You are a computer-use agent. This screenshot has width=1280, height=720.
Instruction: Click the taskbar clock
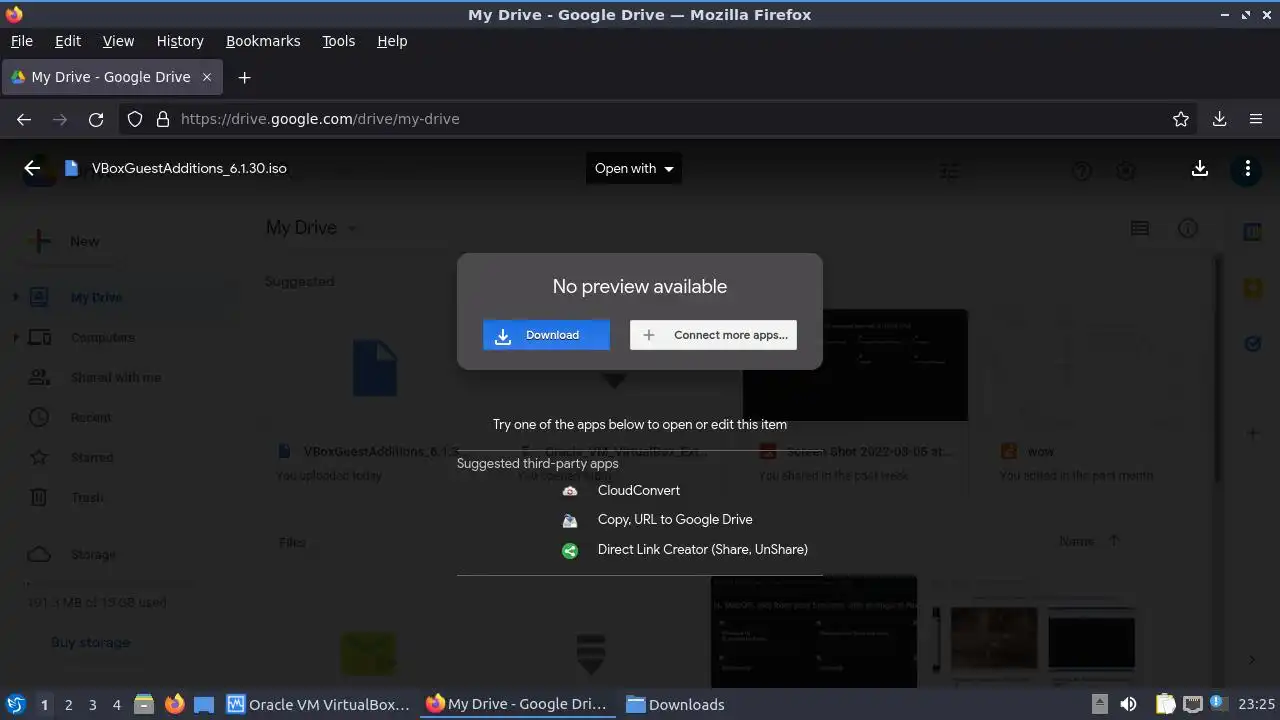pyautogui.click(x=1256, y=704)
